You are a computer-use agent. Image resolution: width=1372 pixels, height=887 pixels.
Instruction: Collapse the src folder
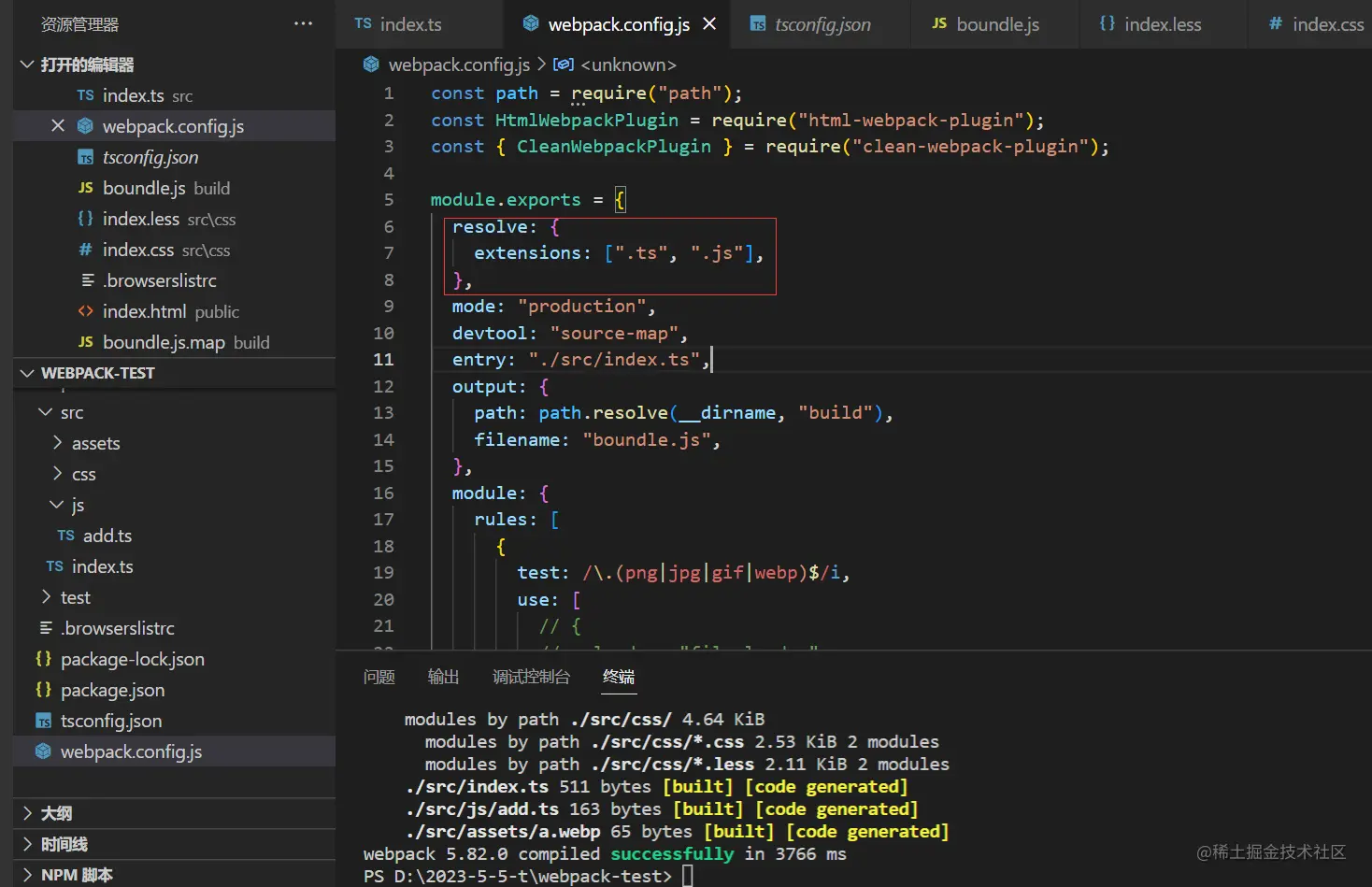click(x=45, y=412)
